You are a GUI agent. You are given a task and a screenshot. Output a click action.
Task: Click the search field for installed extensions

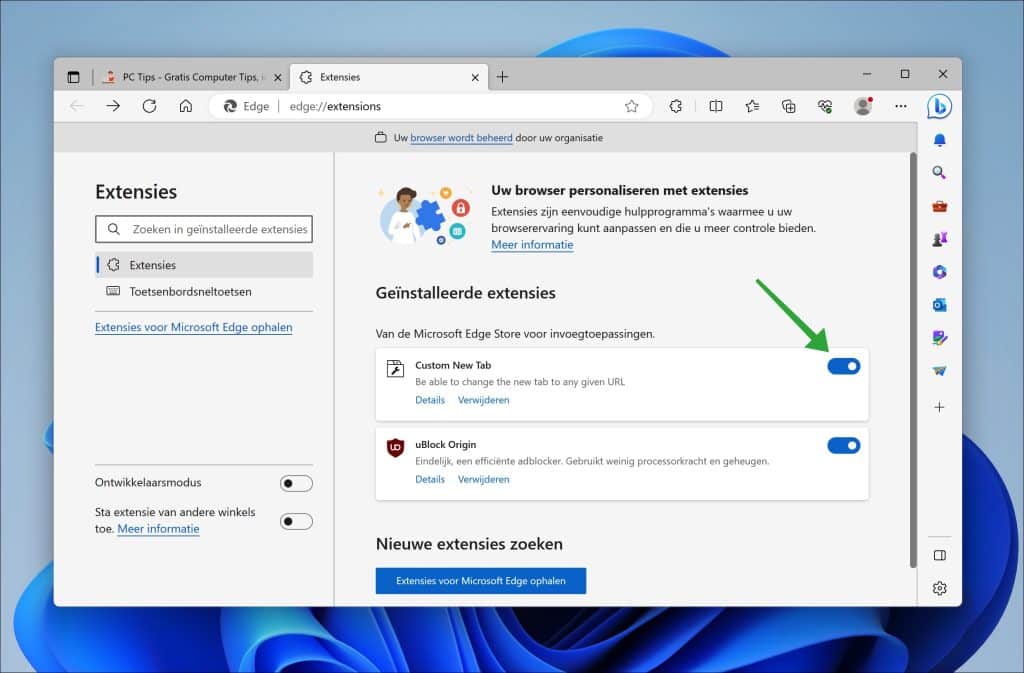(x=204, y=229)
